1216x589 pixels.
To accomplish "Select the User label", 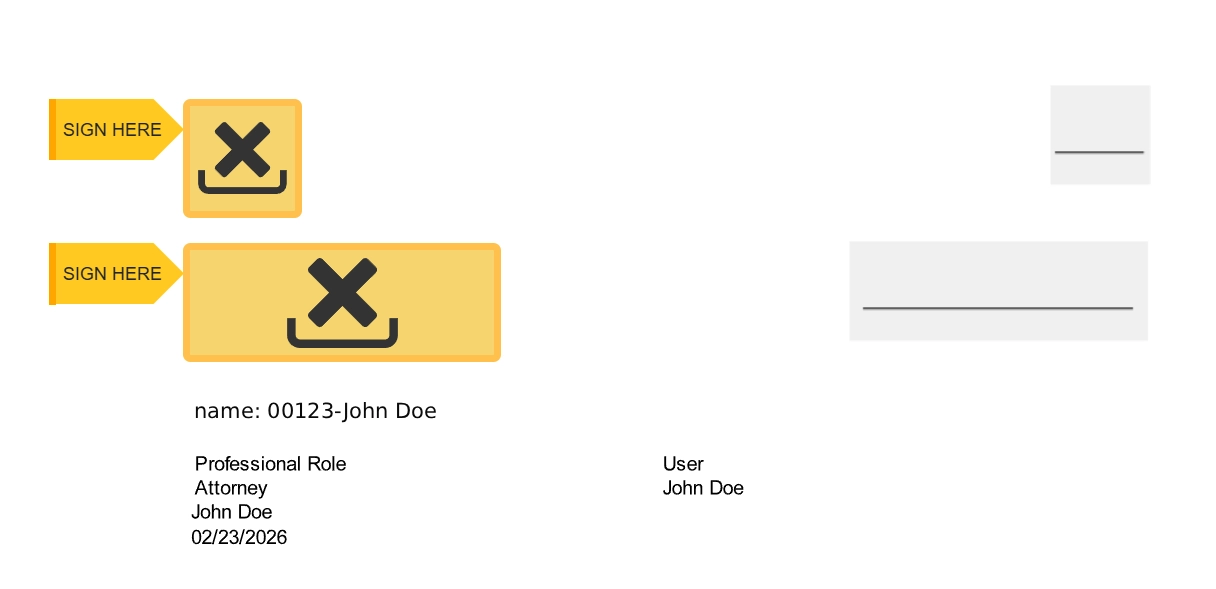I will point(683,464).
